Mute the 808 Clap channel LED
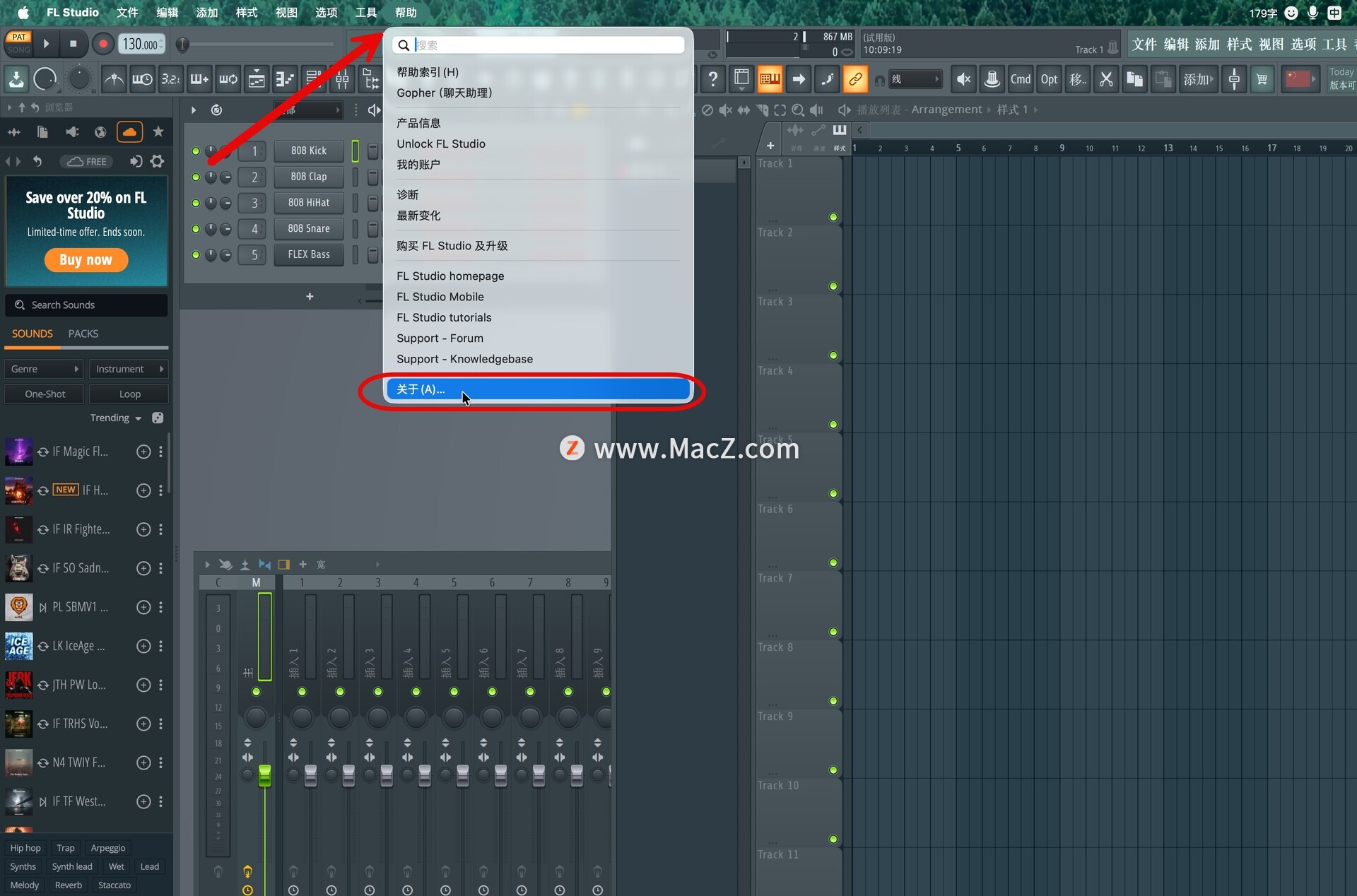Screen dimensions: 1357x896 click(x=196, y=177)
